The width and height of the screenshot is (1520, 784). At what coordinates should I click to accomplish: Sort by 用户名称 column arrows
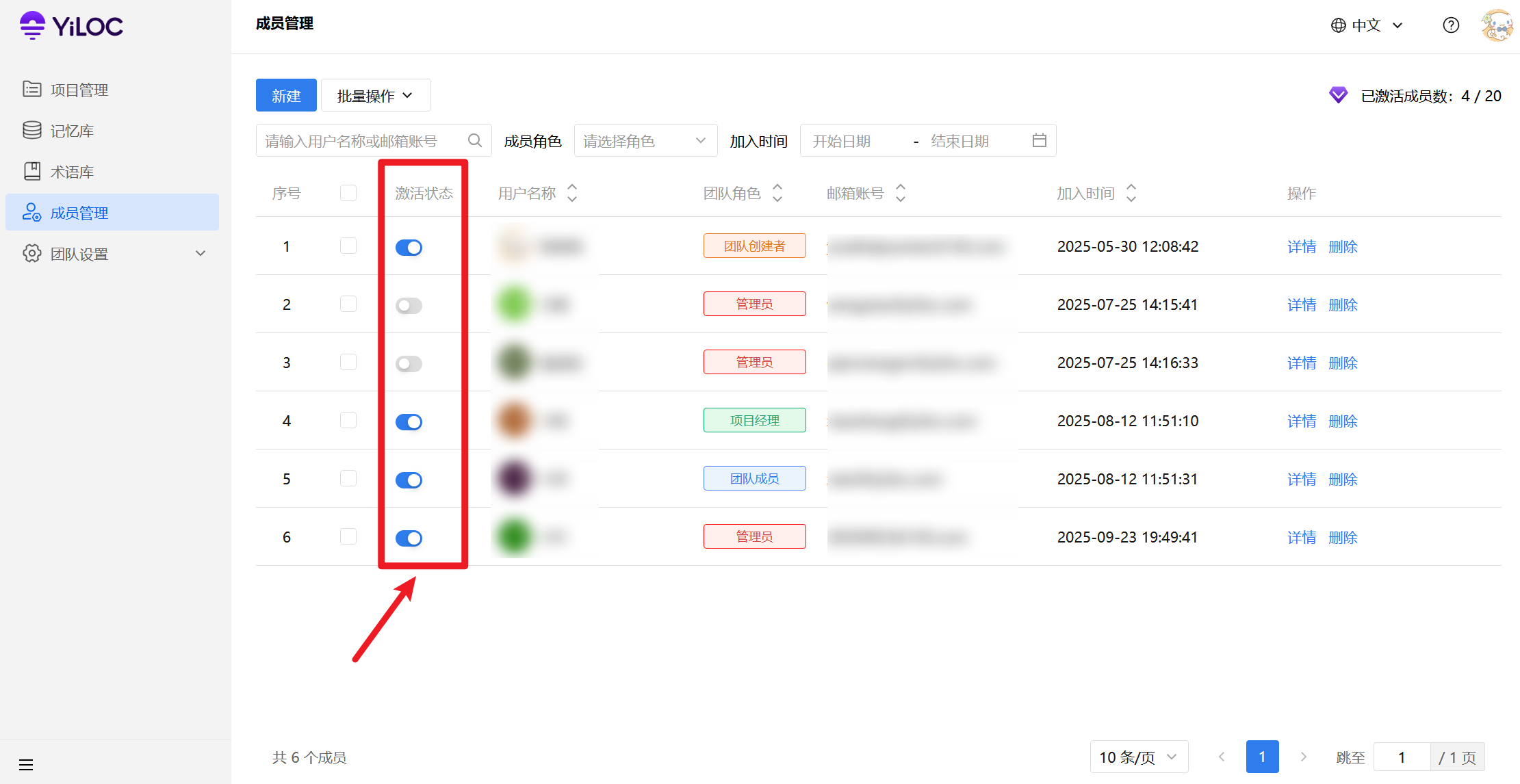click(x=572, y=194)
